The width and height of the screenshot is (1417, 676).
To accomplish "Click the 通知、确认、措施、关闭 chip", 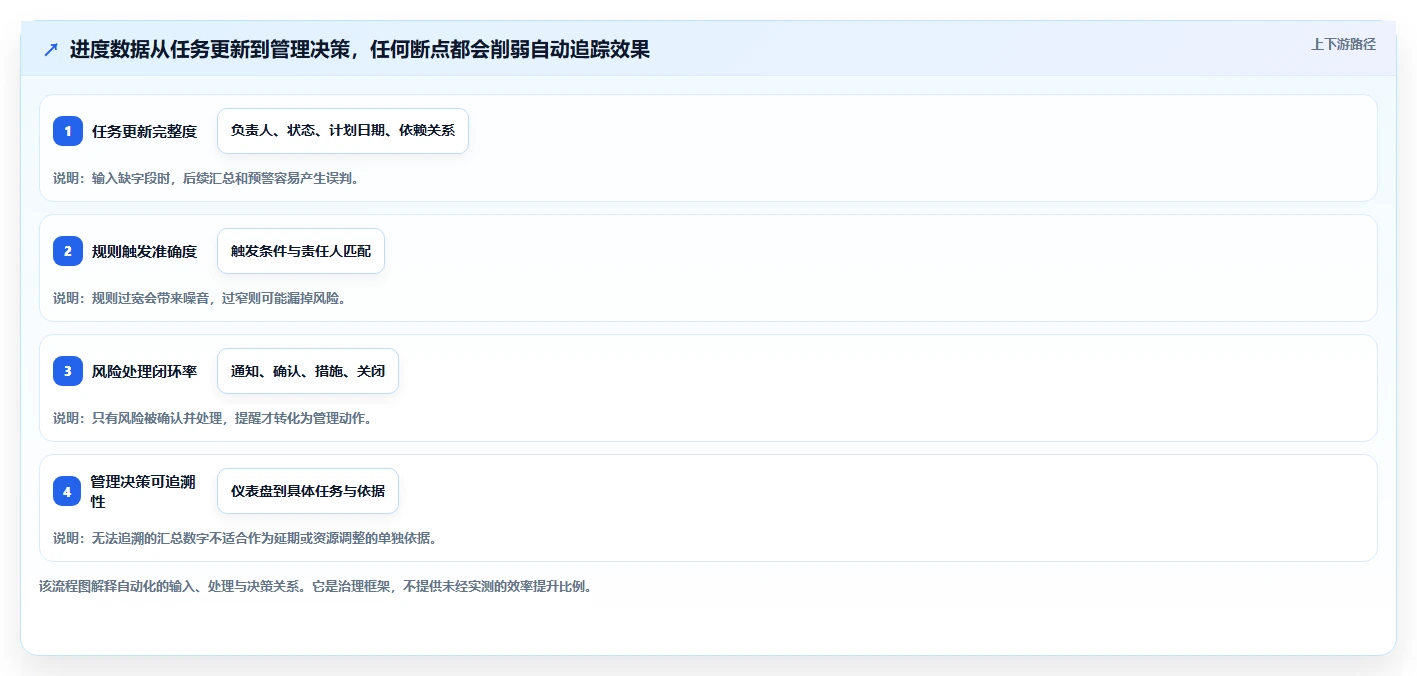I will [x=308, y=371].
